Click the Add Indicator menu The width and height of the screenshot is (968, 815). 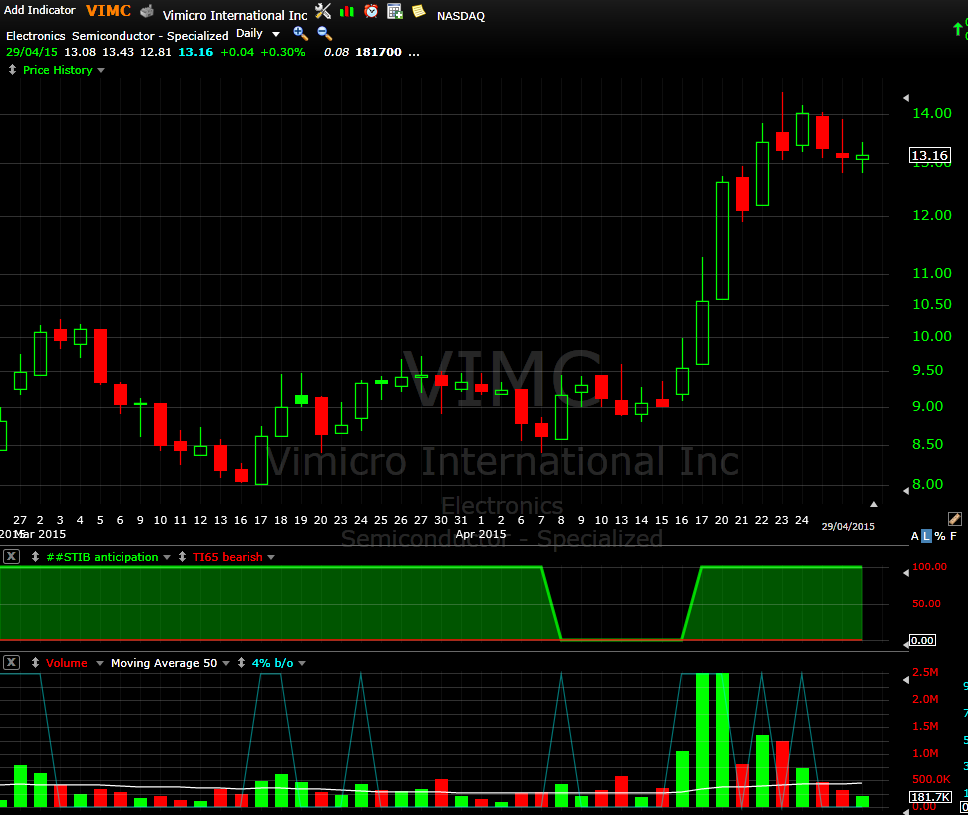click(40, 10)
